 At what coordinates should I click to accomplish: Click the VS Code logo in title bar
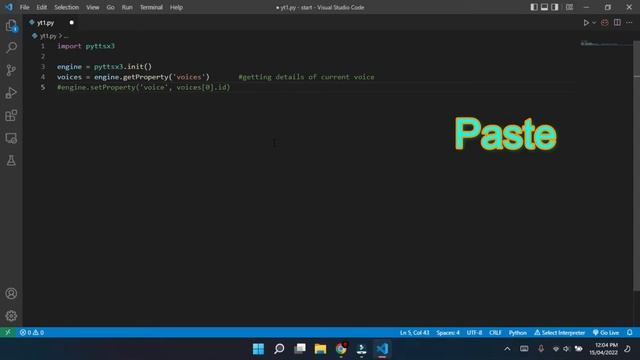[9, 7]
